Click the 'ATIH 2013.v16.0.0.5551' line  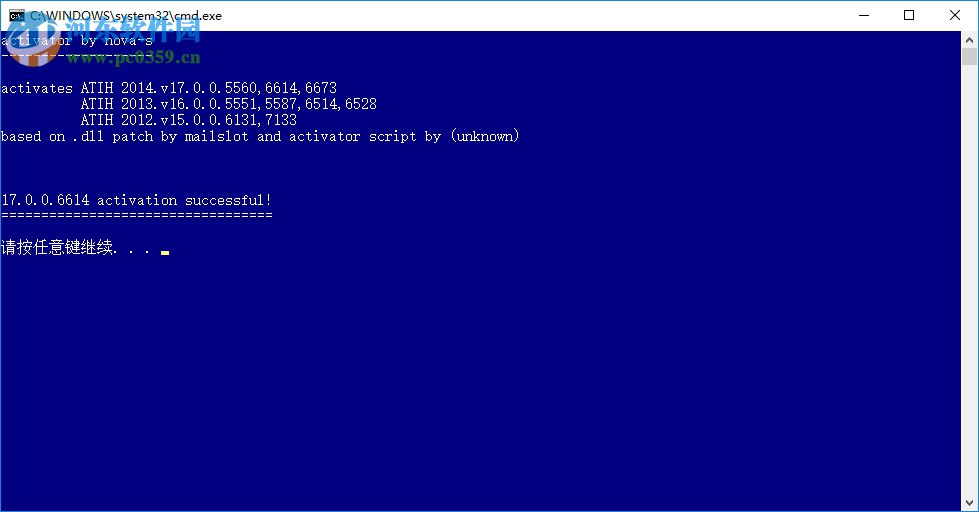[x=228, y=104]
